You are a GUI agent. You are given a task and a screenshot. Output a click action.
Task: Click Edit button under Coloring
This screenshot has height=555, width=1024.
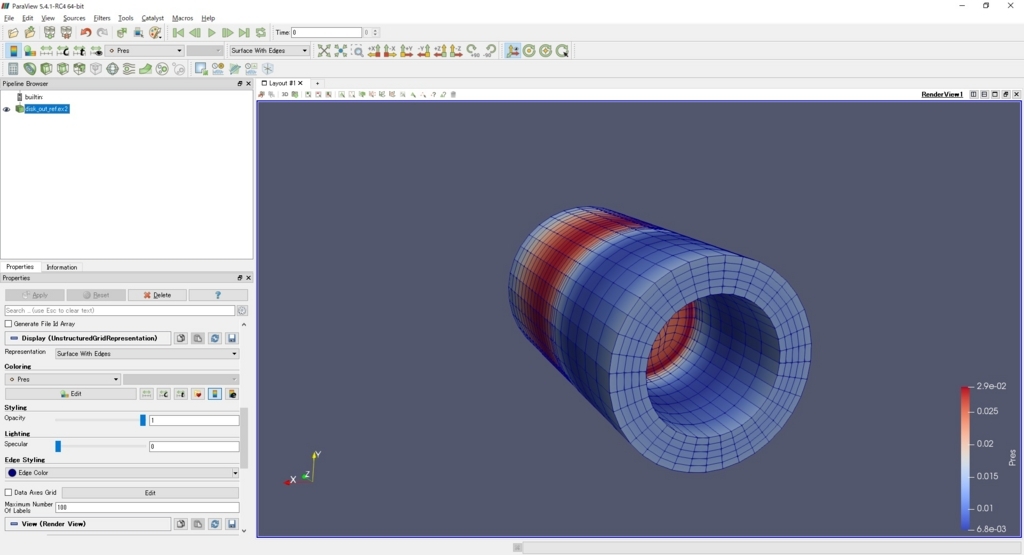(71, 394)
